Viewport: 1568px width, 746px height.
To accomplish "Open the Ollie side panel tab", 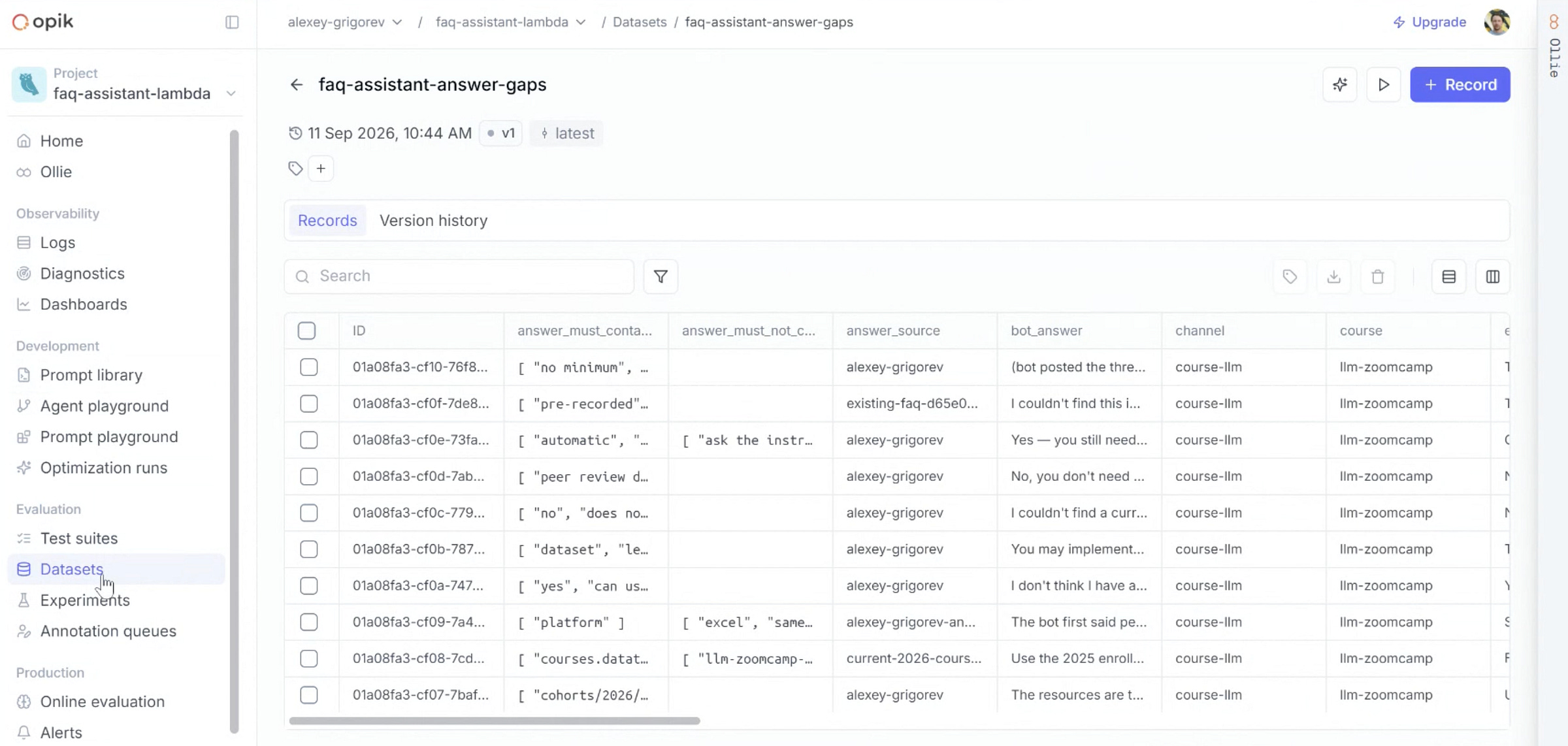I will tap(1554, 46).
